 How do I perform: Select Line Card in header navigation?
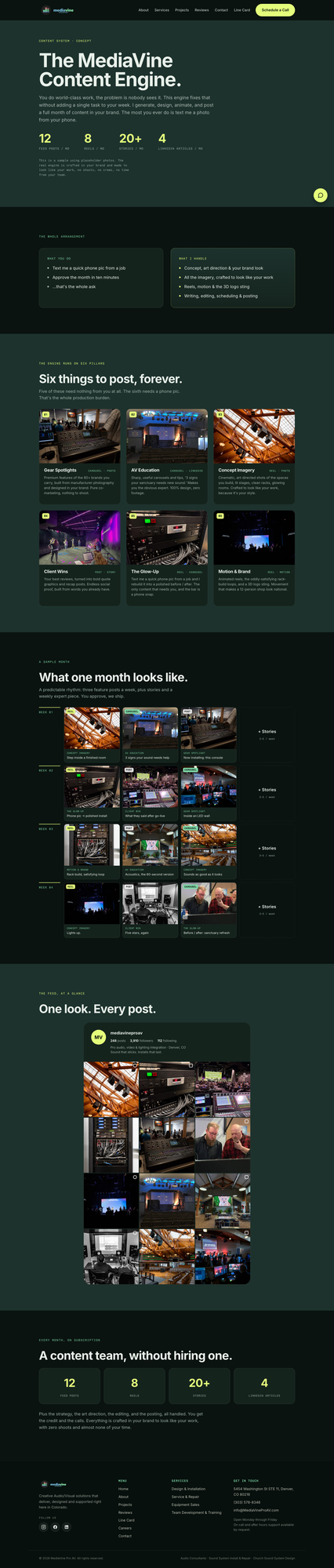click(241, 10)
